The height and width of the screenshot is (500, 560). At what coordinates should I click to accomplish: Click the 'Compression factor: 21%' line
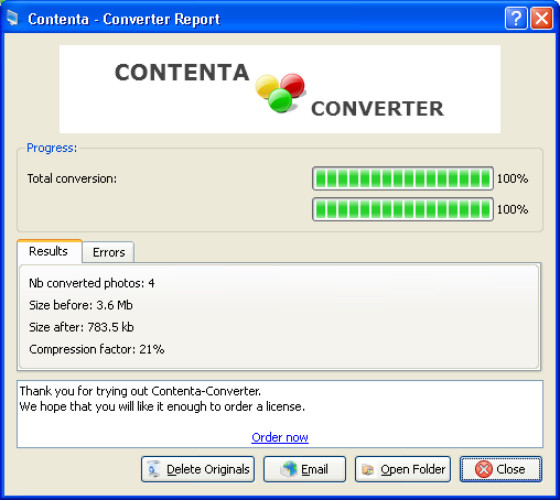coord(97,349)
